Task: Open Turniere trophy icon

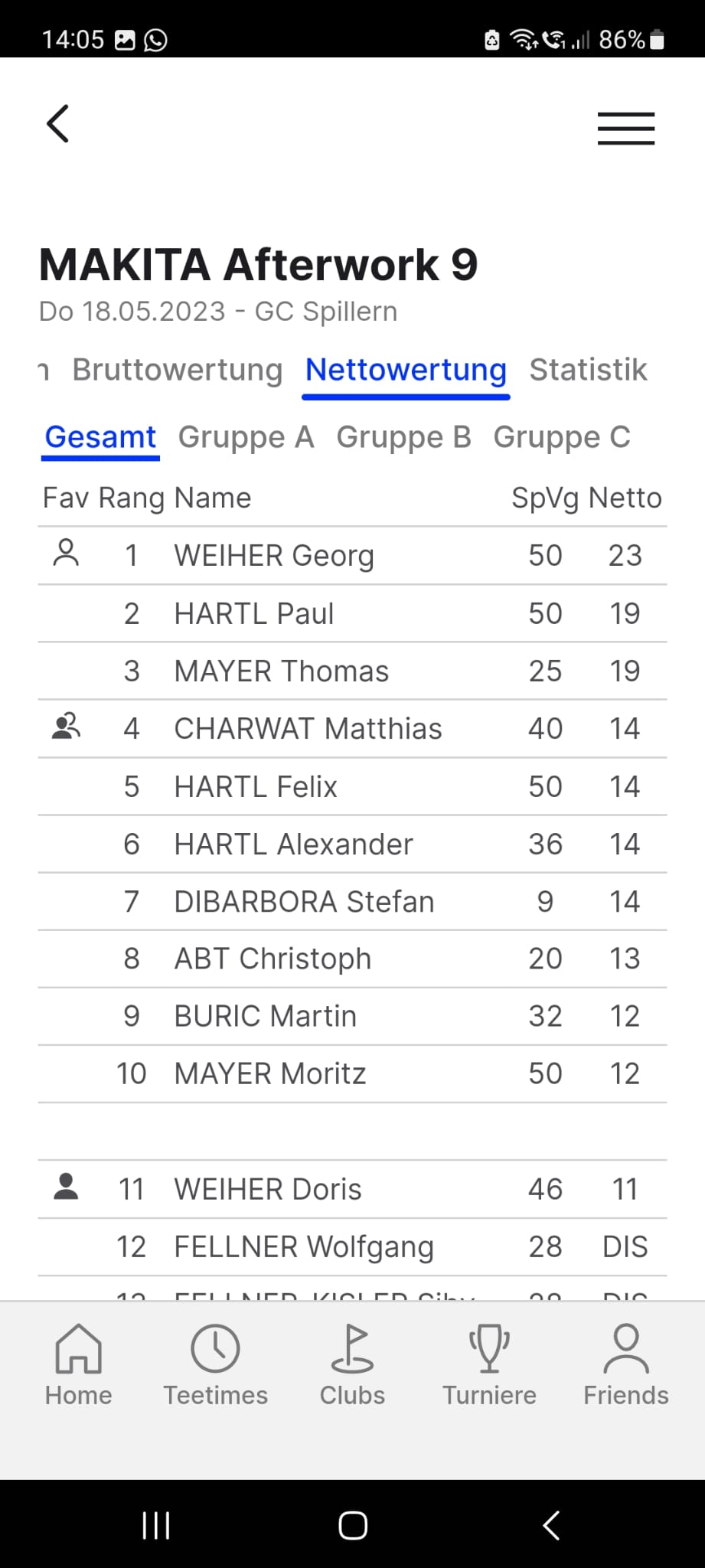Action: click(x=489, y=1349)
